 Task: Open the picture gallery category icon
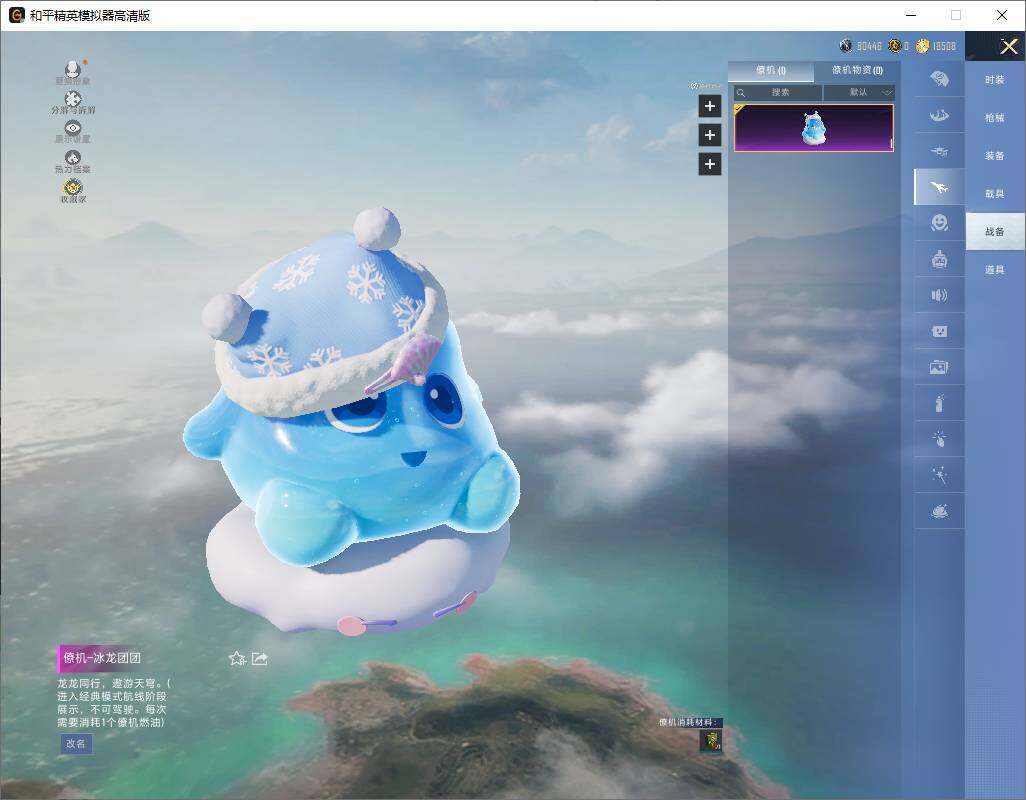(x=939, y=368)
